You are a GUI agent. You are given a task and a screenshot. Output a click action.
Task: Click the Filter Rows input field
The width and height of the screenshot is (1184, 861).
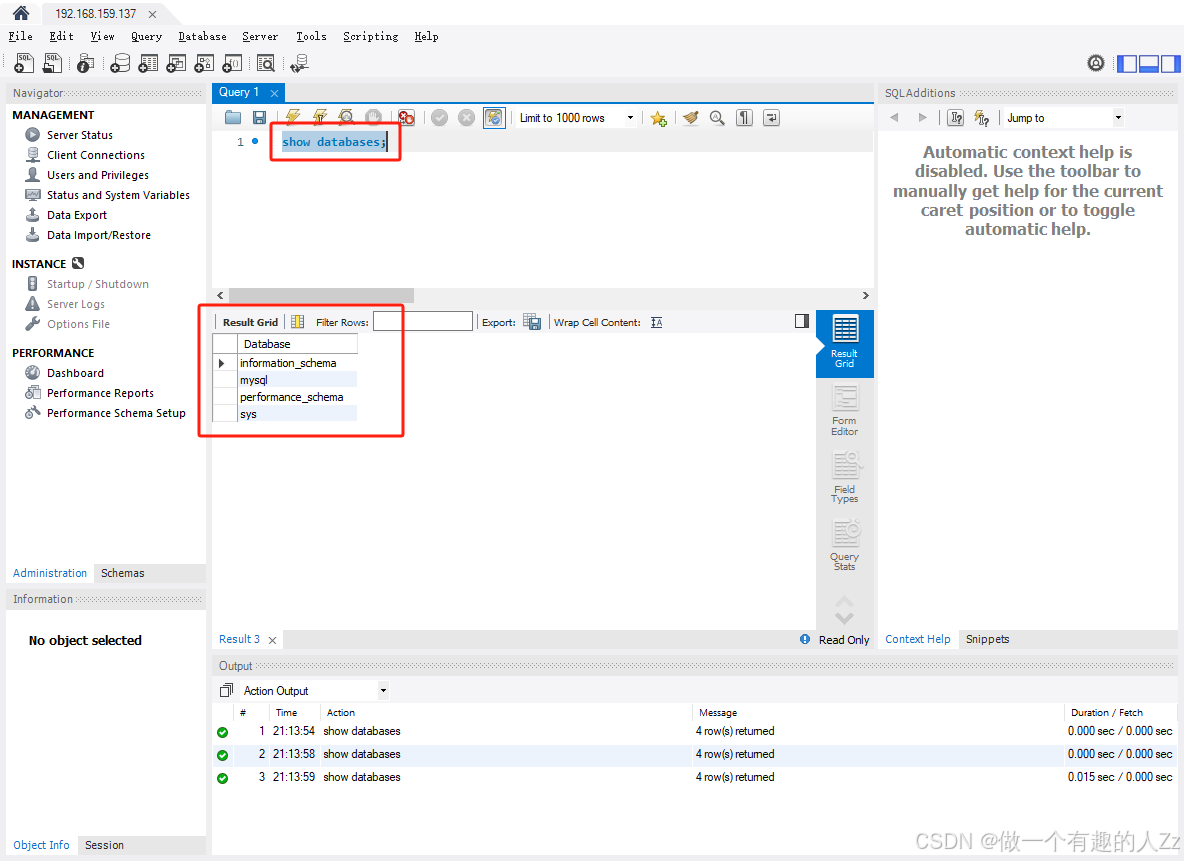pos(423,322)
